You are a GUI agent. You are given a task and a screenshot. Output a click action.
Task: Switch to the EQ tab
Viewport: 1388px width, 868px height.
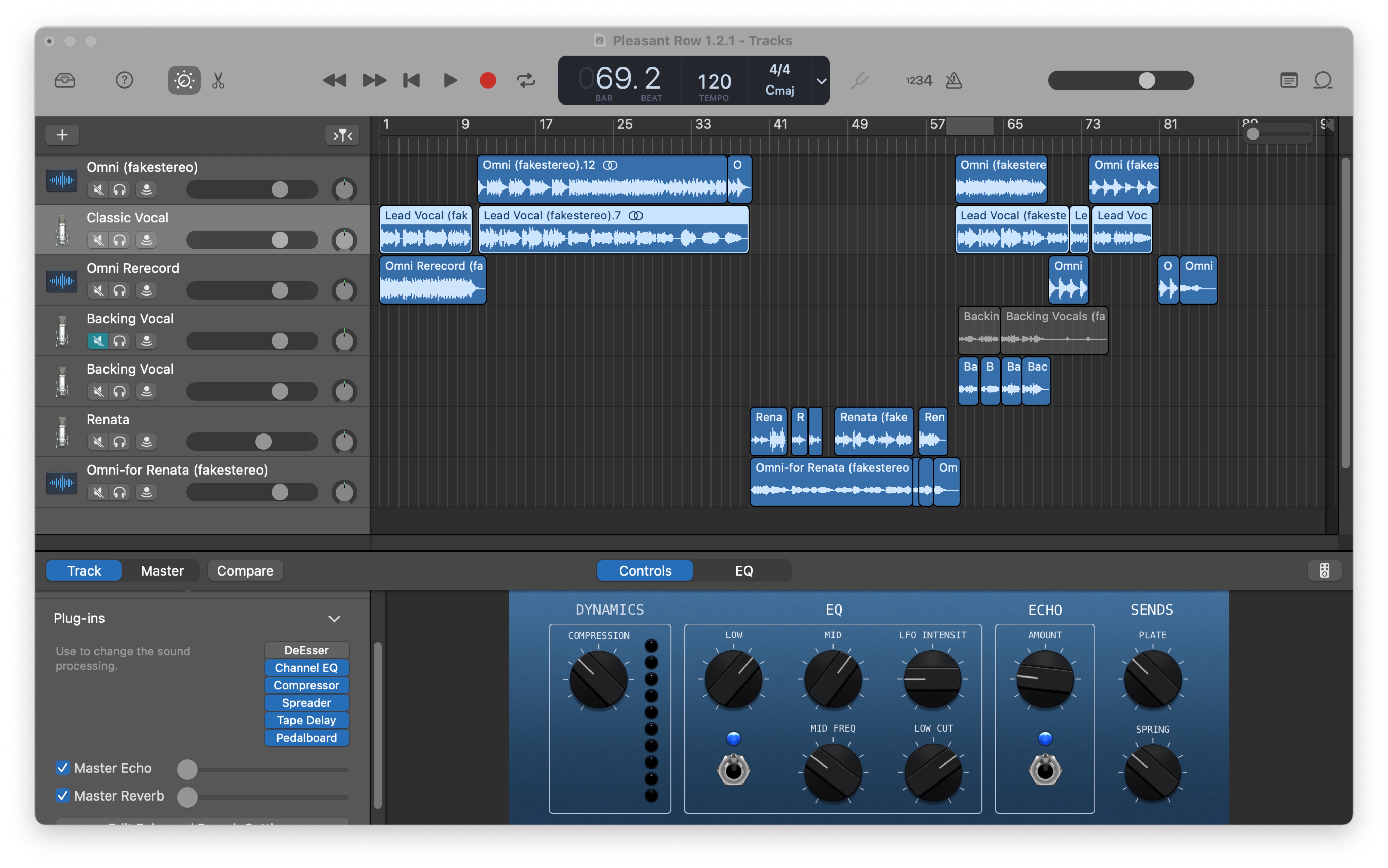click(743, 571)
